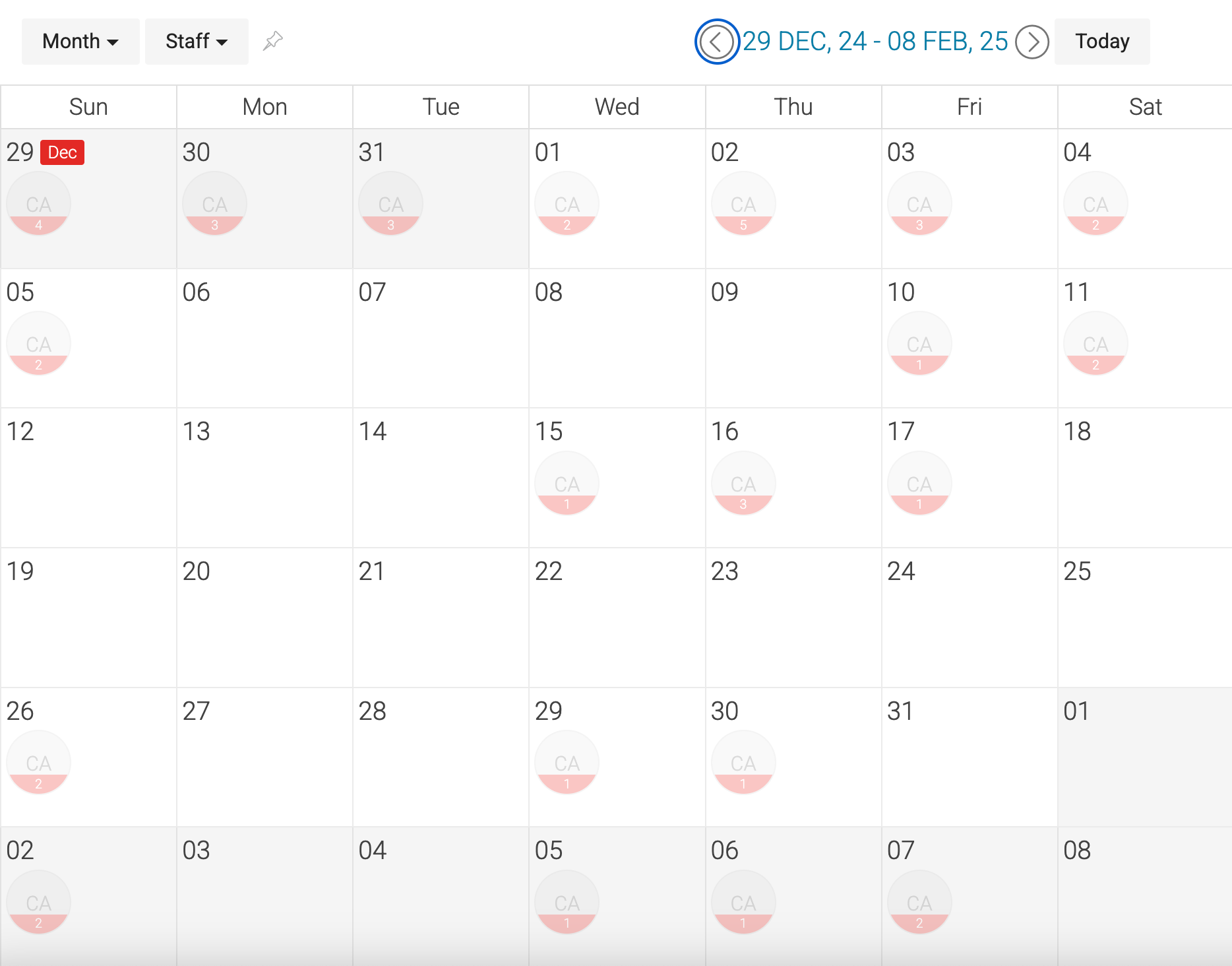This screenshot has width=1232, height=966.
Task: Open the date range label 29 DEC - 08 FEB
Action: 875,41
